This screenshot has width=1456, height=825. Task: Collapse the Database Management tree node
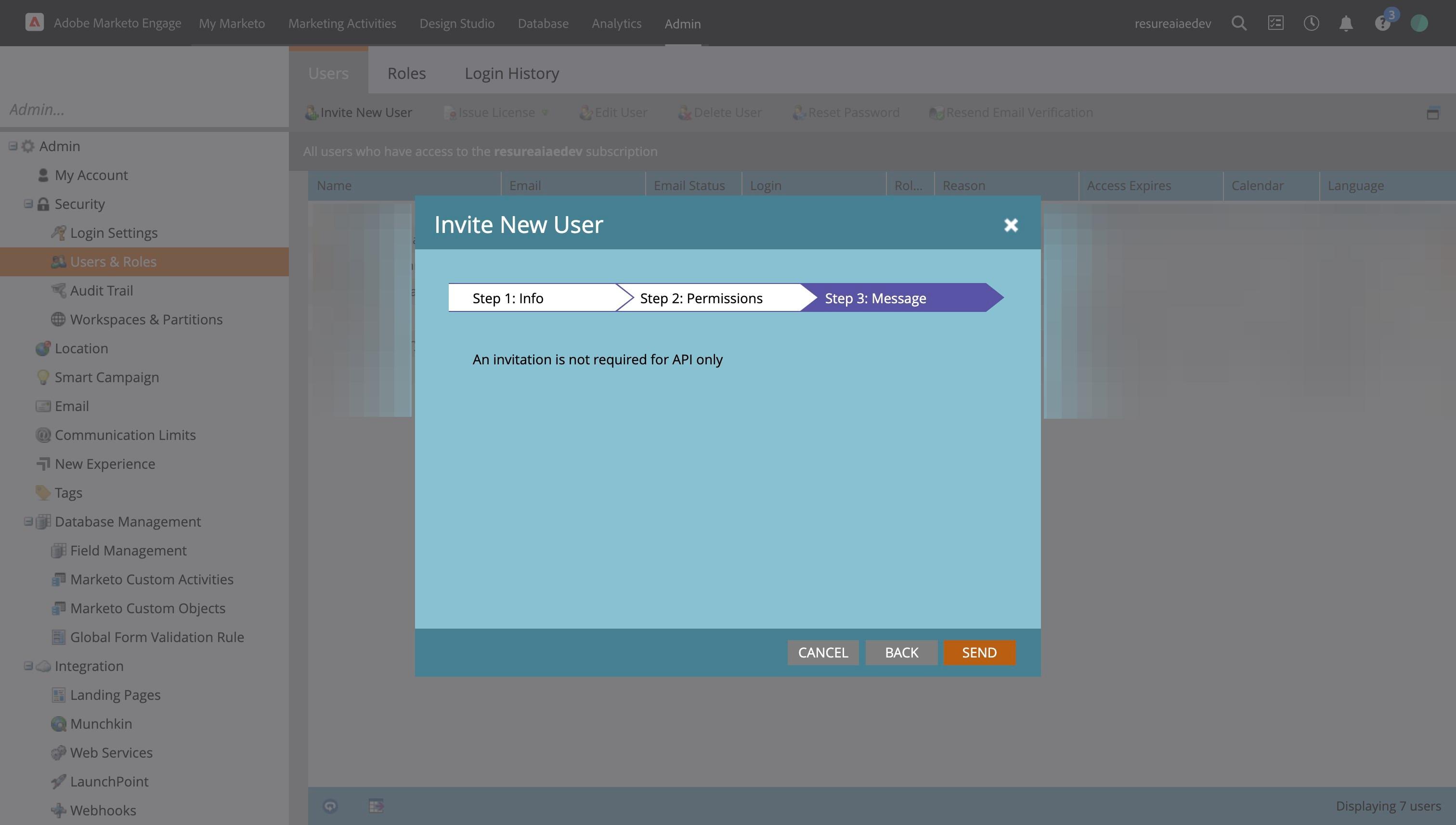28,521
